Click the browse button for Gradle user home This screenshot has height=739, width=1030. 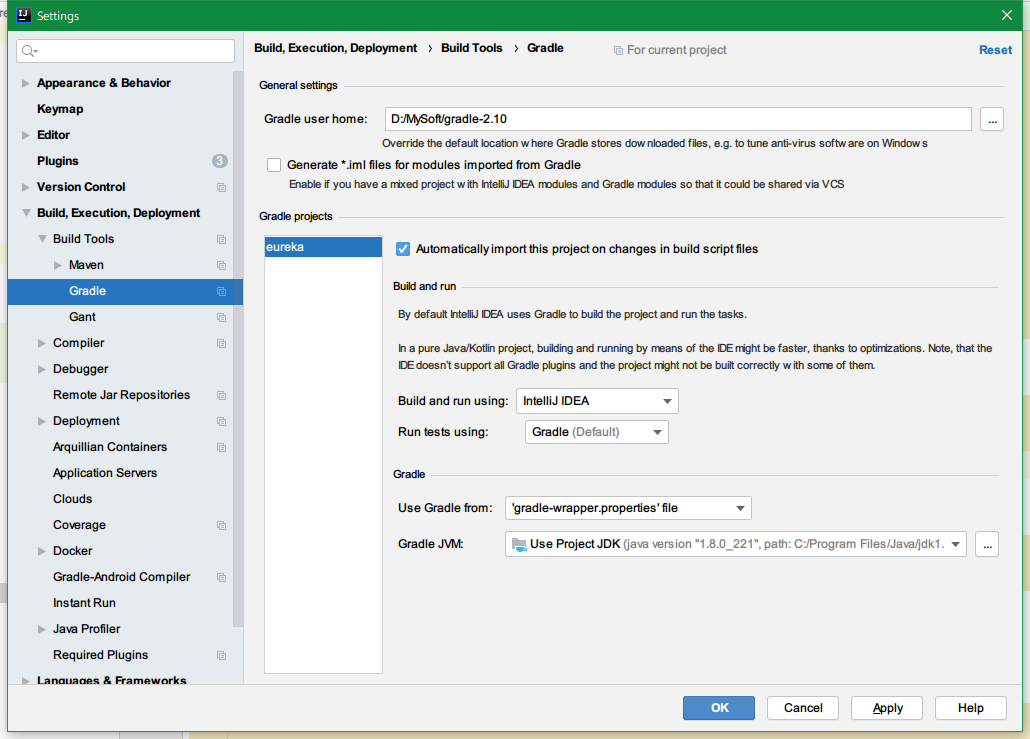[x=991, y=120]
